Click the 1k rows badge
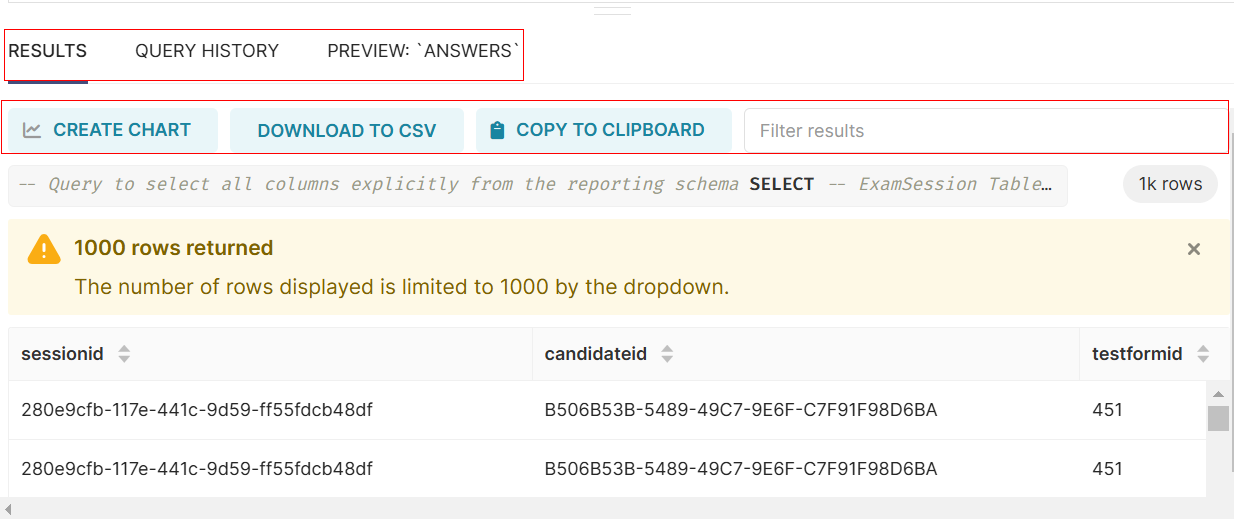 pyautogui.click(x=1170, y=184)
